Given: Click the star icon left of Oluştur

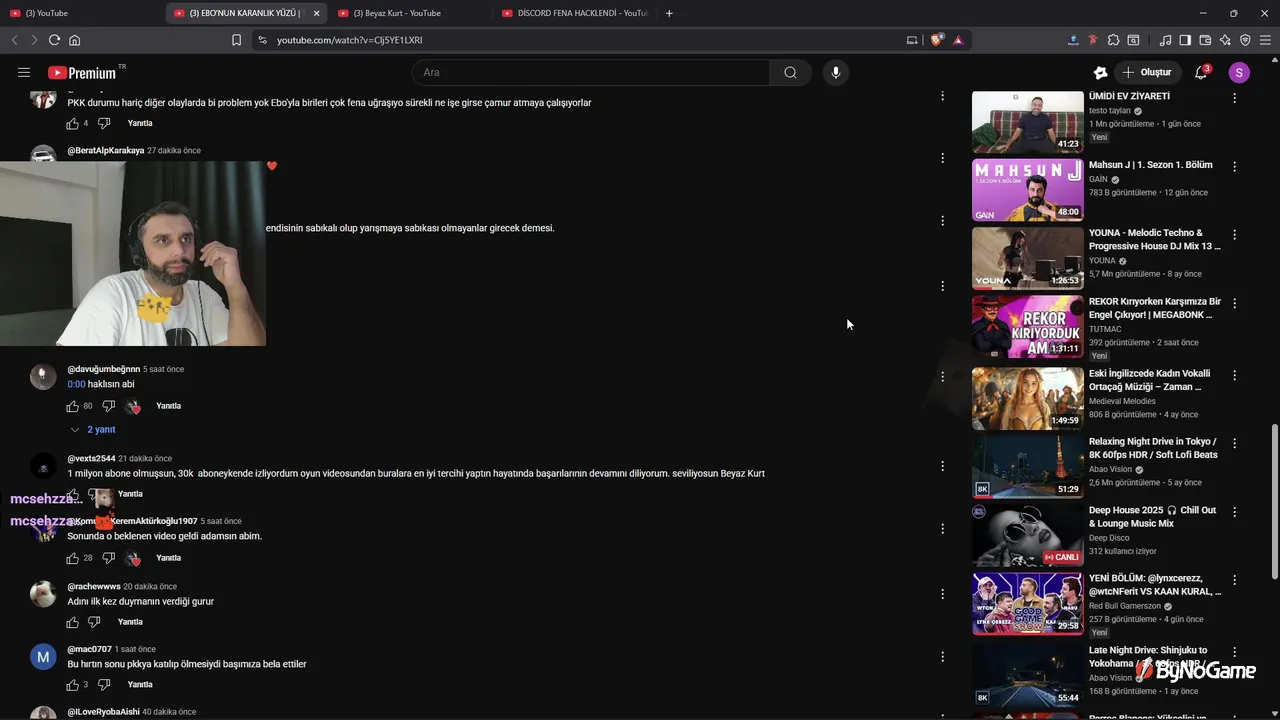Looking at the screenshot, I should pyautogui.click(x=1100, y=72).
